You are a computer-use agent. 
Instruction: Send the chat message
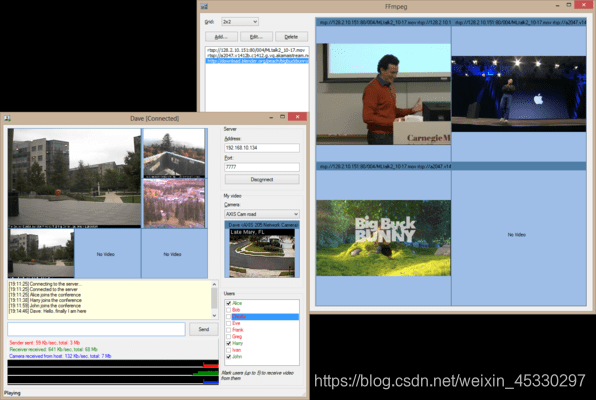pyautogui.click(x=204, y=329)
